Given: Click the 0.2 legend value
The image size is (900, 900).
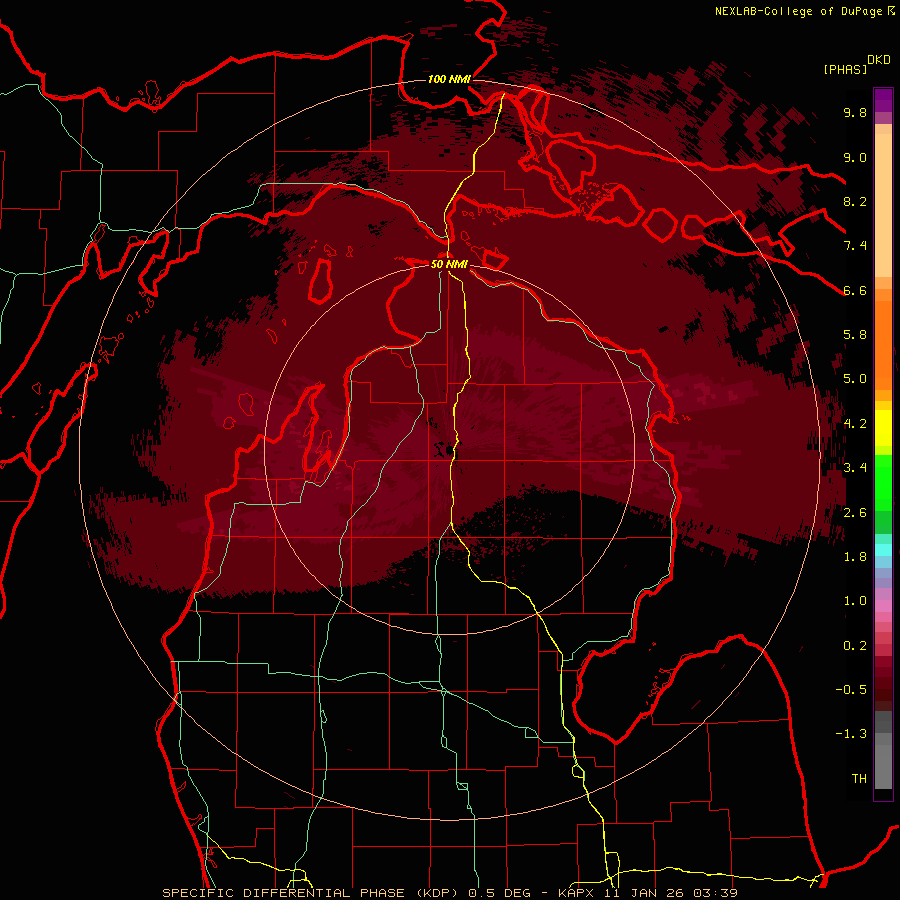Looking at the screenshot, I should [855, 646].
